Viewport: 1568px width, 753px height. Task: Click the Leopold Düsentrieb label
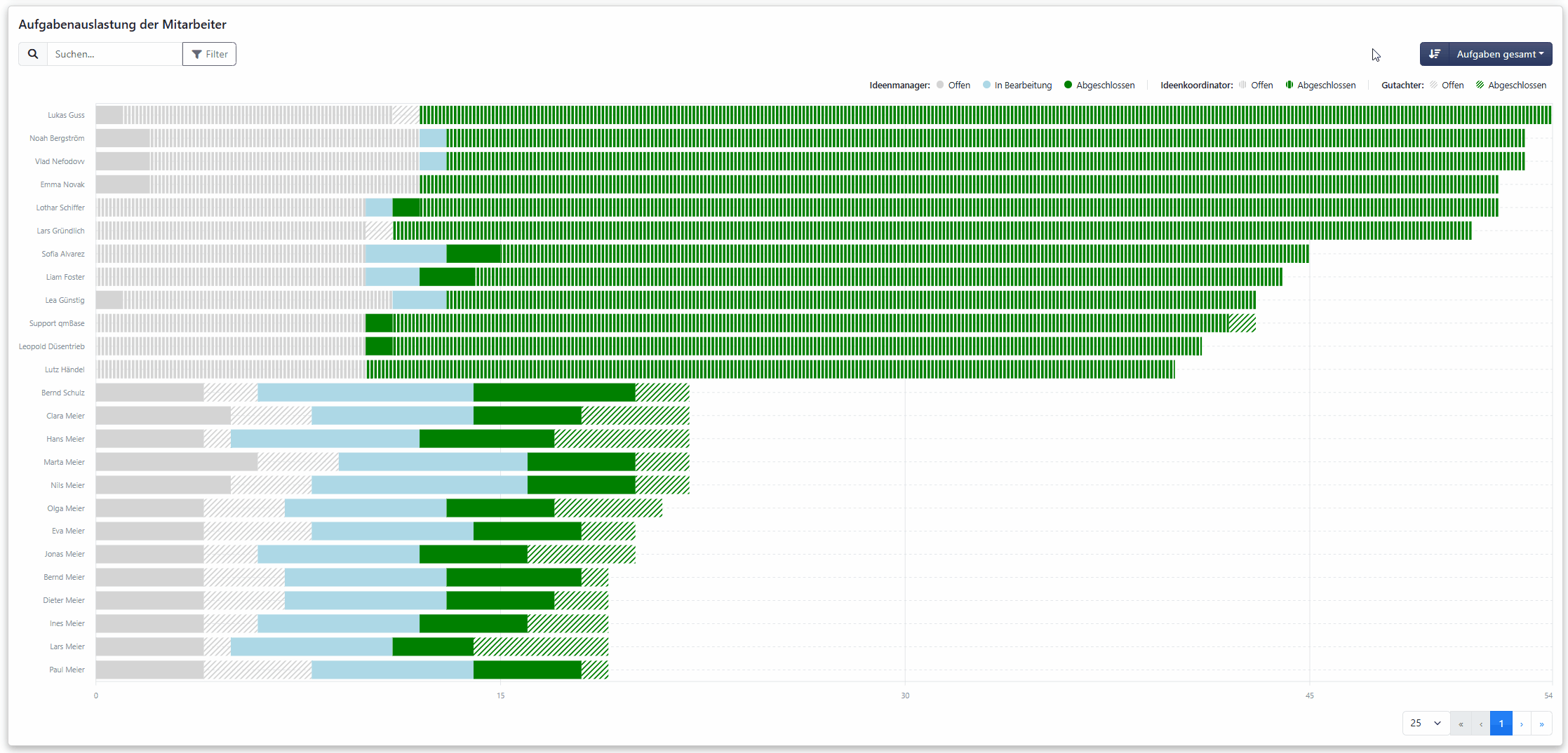pyautogui.click(x=52, y=346)
